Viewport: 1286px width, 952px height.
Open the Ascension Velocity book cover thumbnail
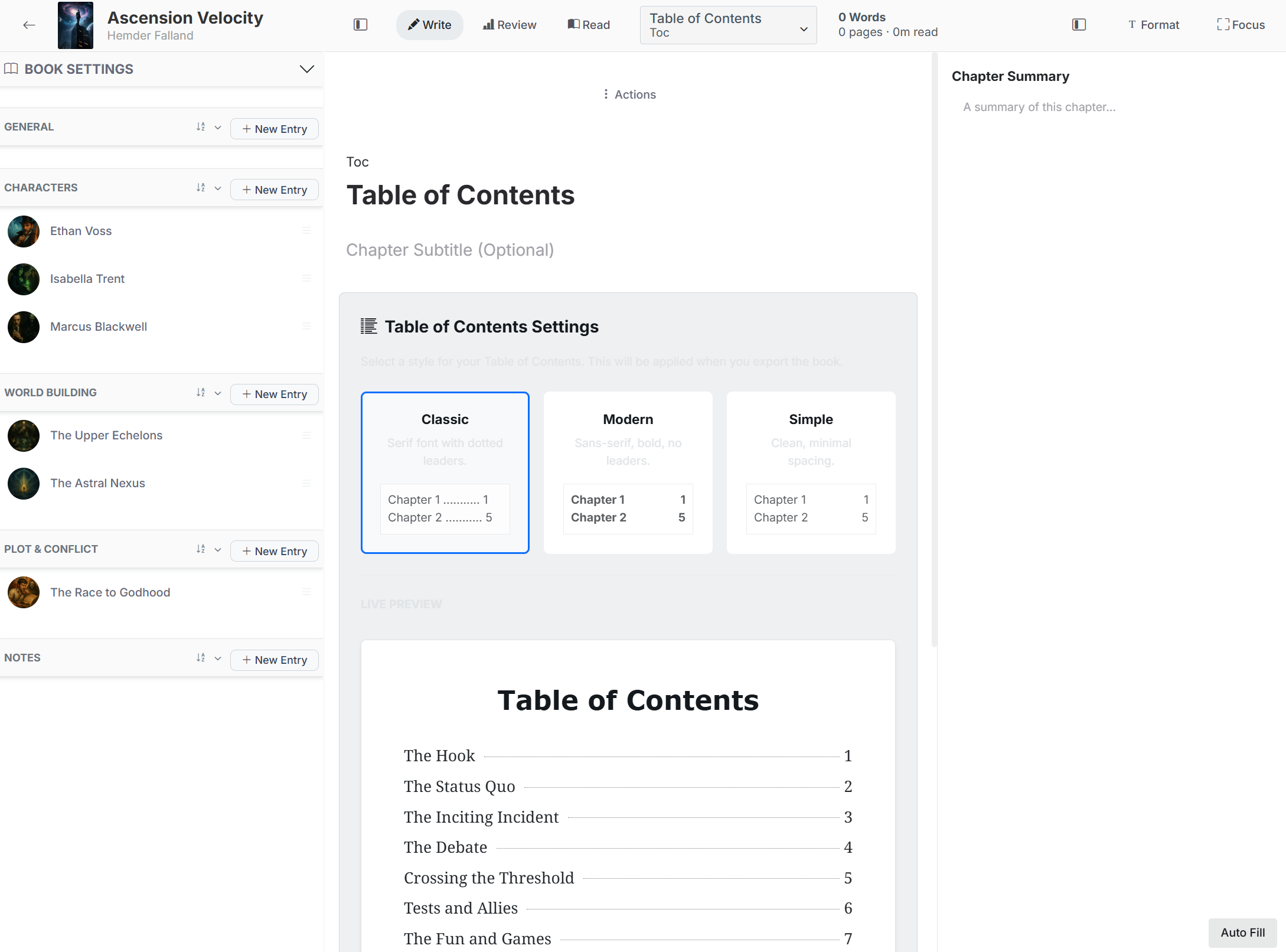76,25
